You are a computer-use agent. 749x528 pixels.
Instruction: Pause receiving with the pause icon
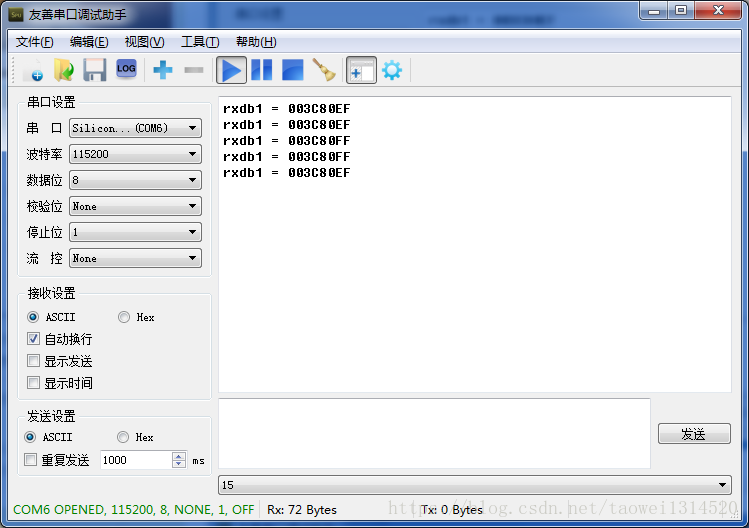pyautogui.click(x=262, y=70)
